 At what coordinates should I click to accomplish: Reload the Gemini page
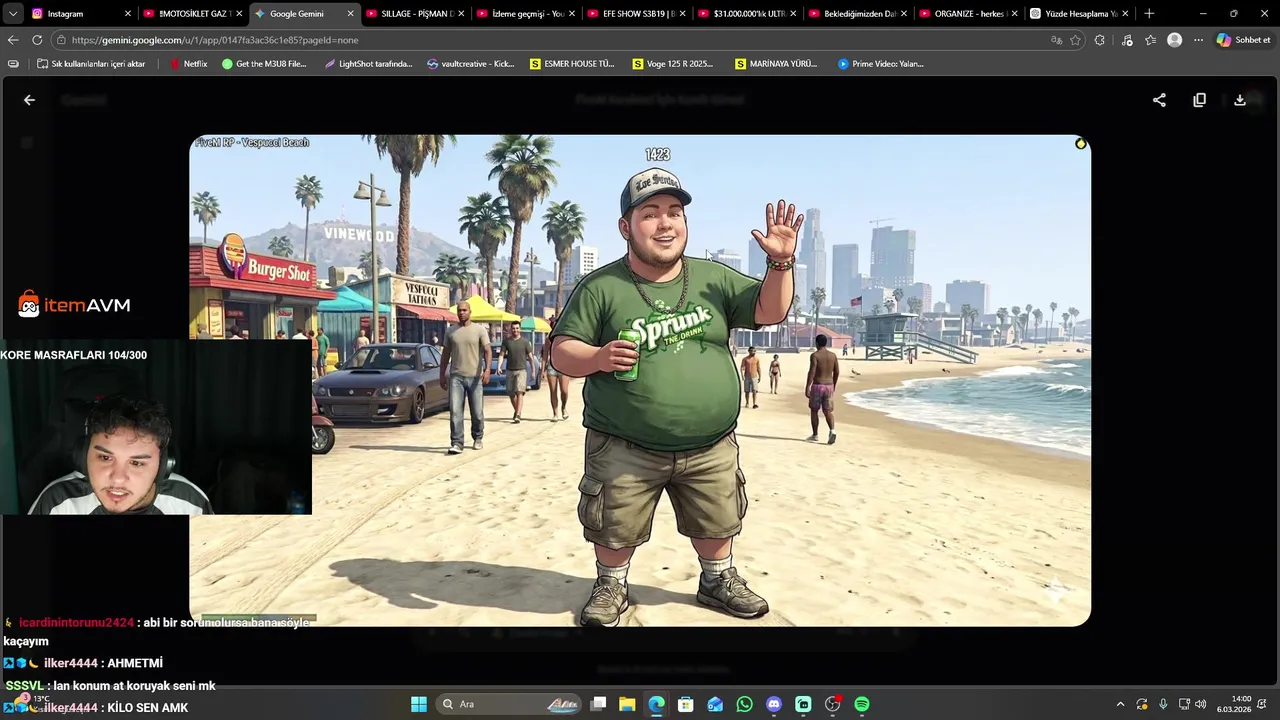37,40
